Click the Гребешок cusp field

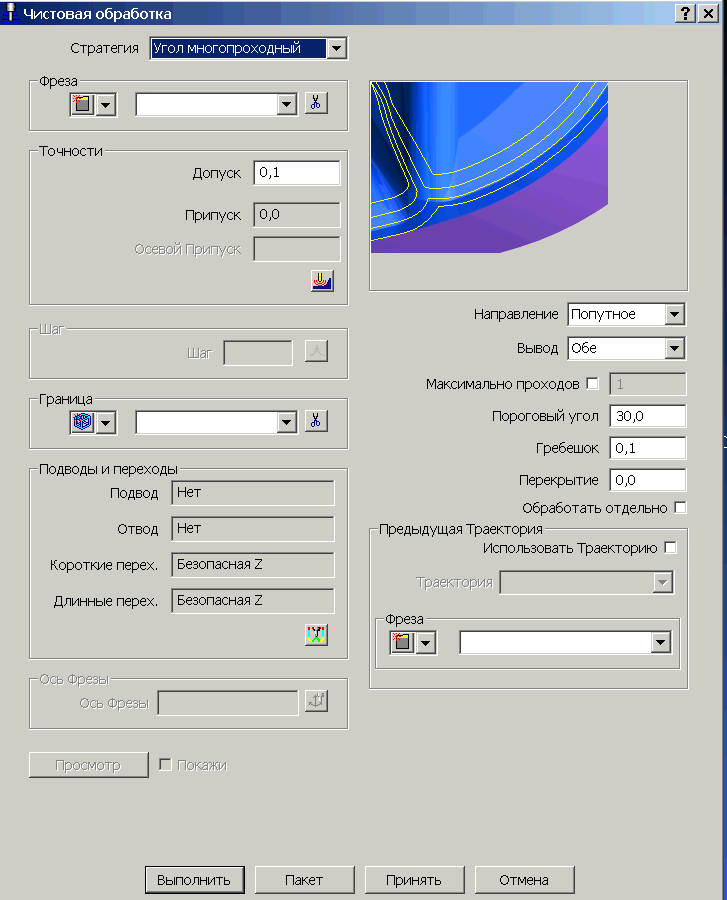tap(647, 448)
